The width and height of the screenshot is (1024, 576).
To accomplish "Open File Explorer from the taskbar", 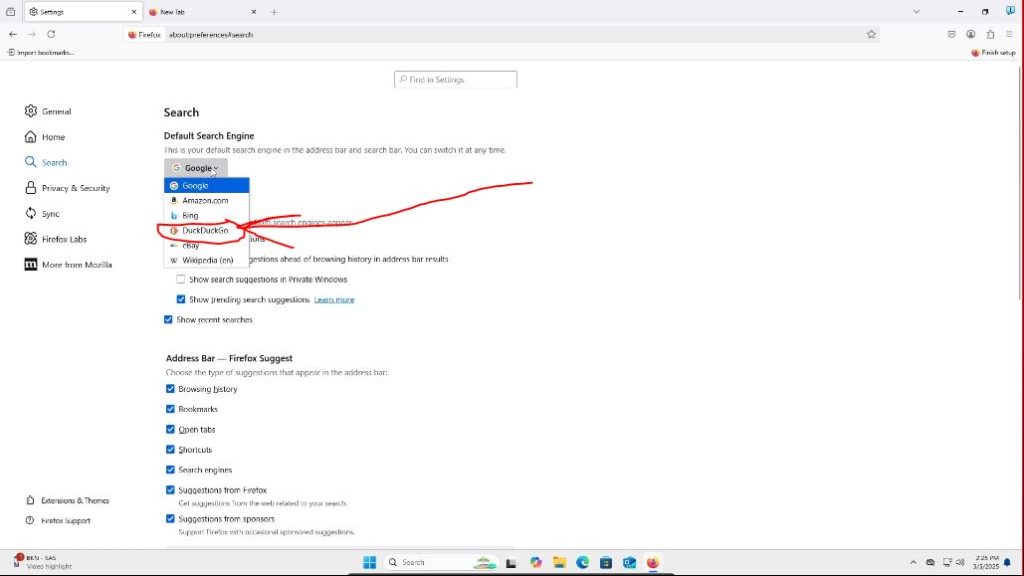I will click(559, 562).
